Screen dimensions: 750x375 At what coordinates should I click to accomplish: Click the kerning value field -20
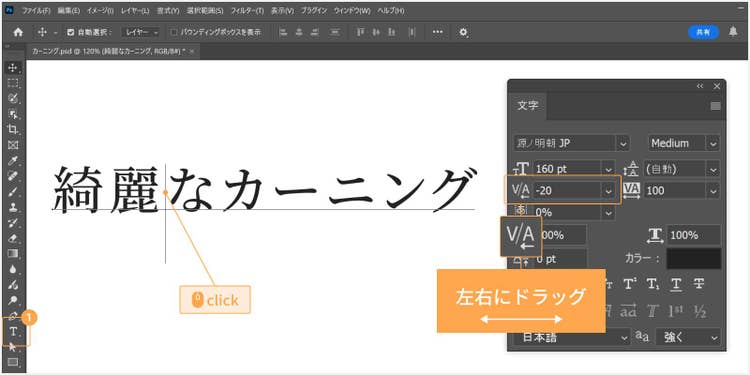pyautogui.click(x=567, y=191)
